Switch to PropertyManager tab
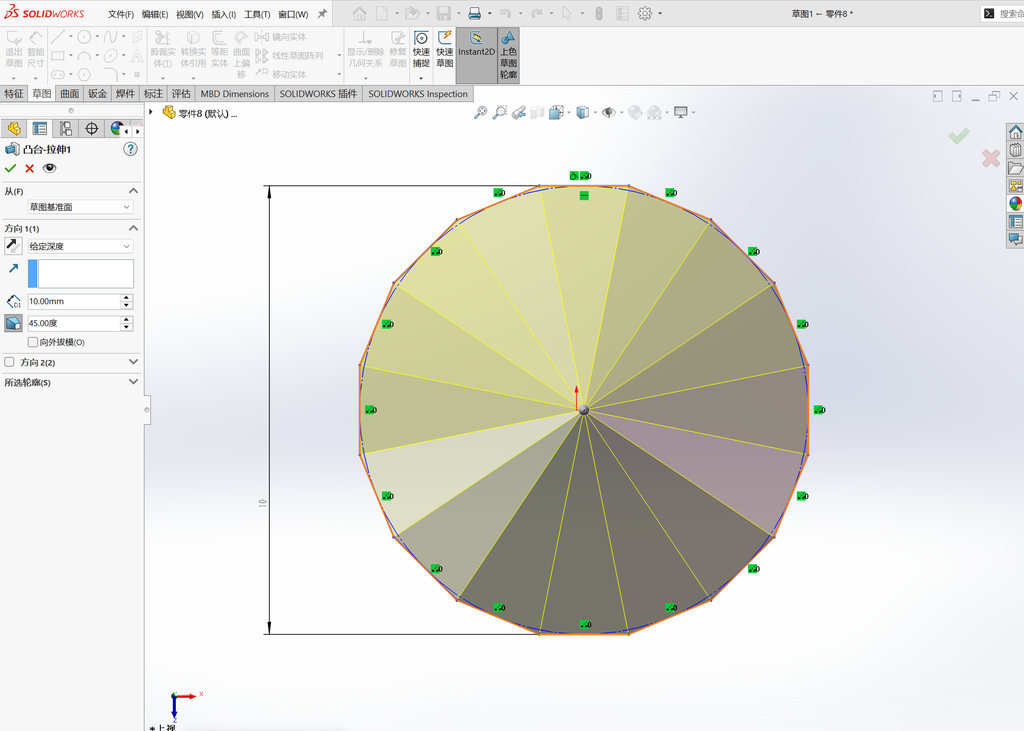Viewport: 1024px width, 731px height. 40,129
